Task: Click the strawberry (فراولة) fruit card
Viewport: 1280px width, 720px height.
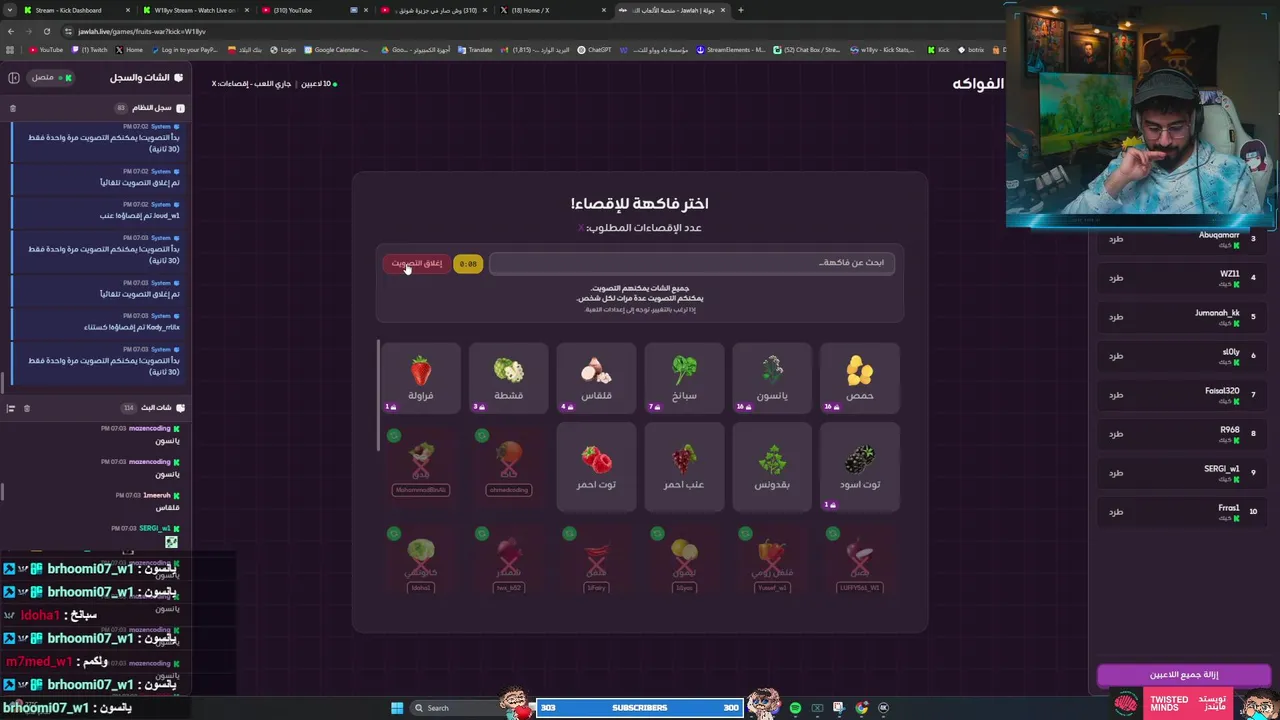Action: click(x=421, y=378)
